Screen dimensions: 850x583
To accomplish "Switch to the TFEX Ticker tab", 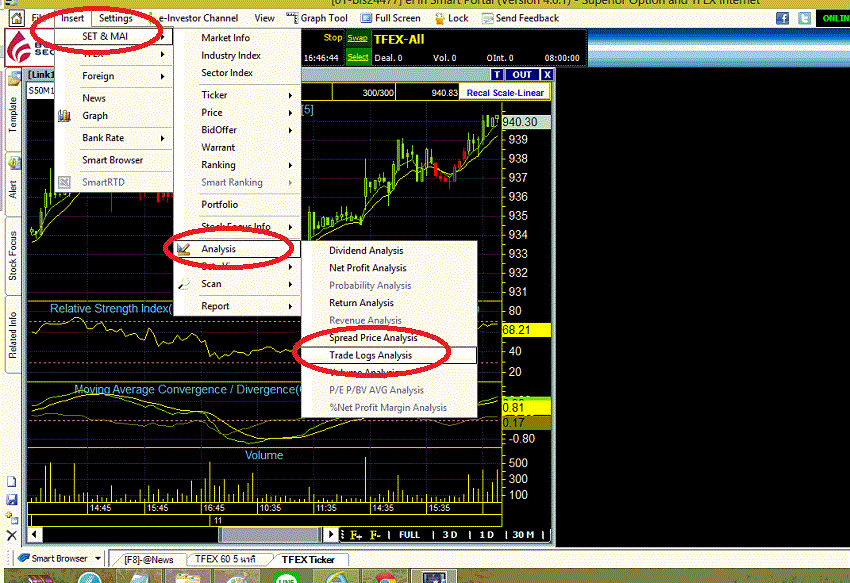I will [x=308, y=559].
